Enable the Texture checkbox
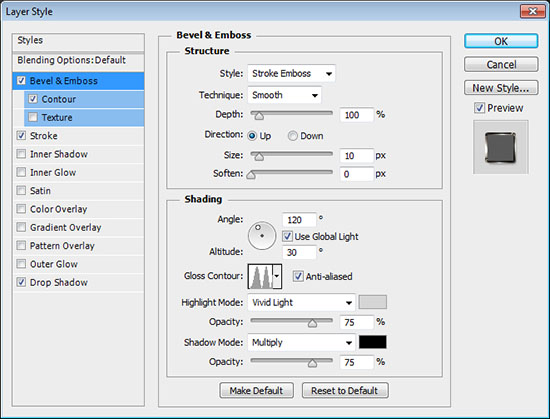 coord(33,117)
